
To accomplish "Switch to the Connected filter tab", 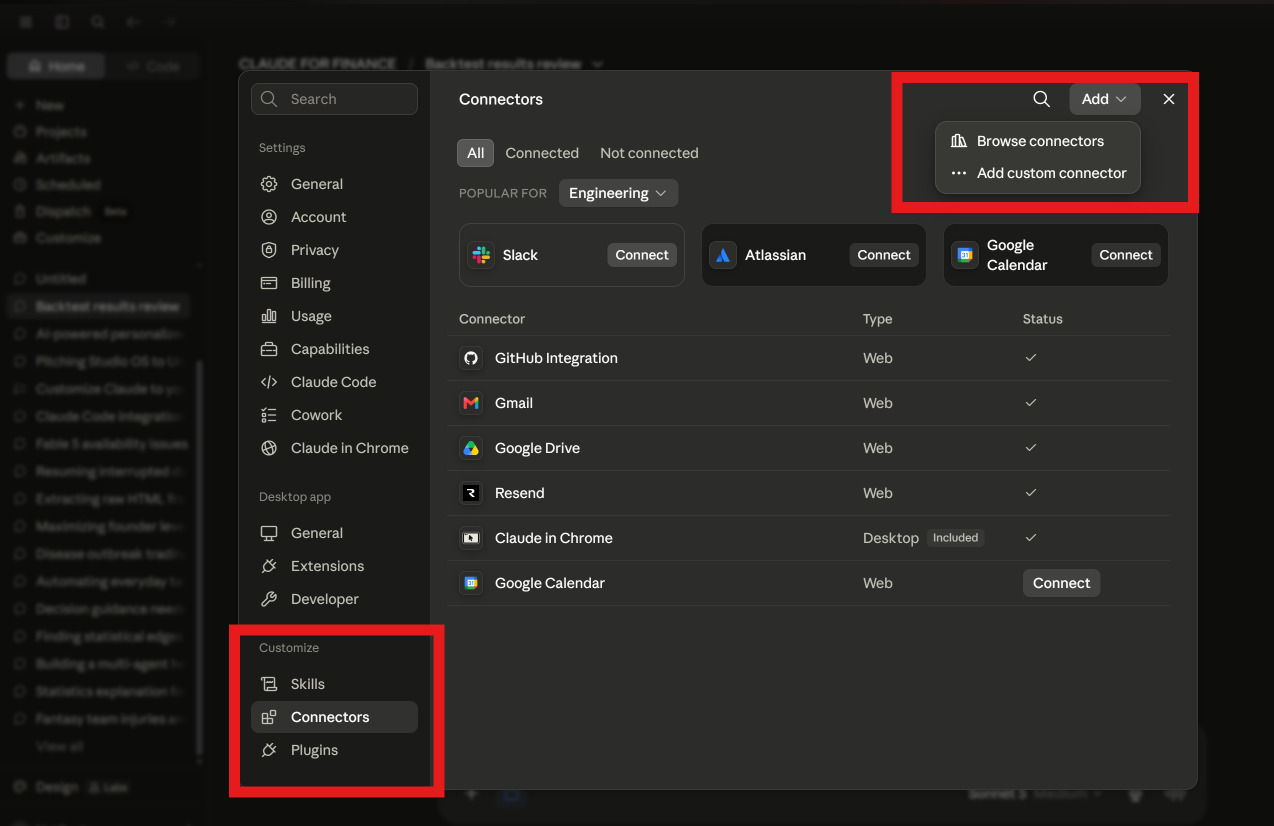I will pyautogui.click(x=542, y=153).
